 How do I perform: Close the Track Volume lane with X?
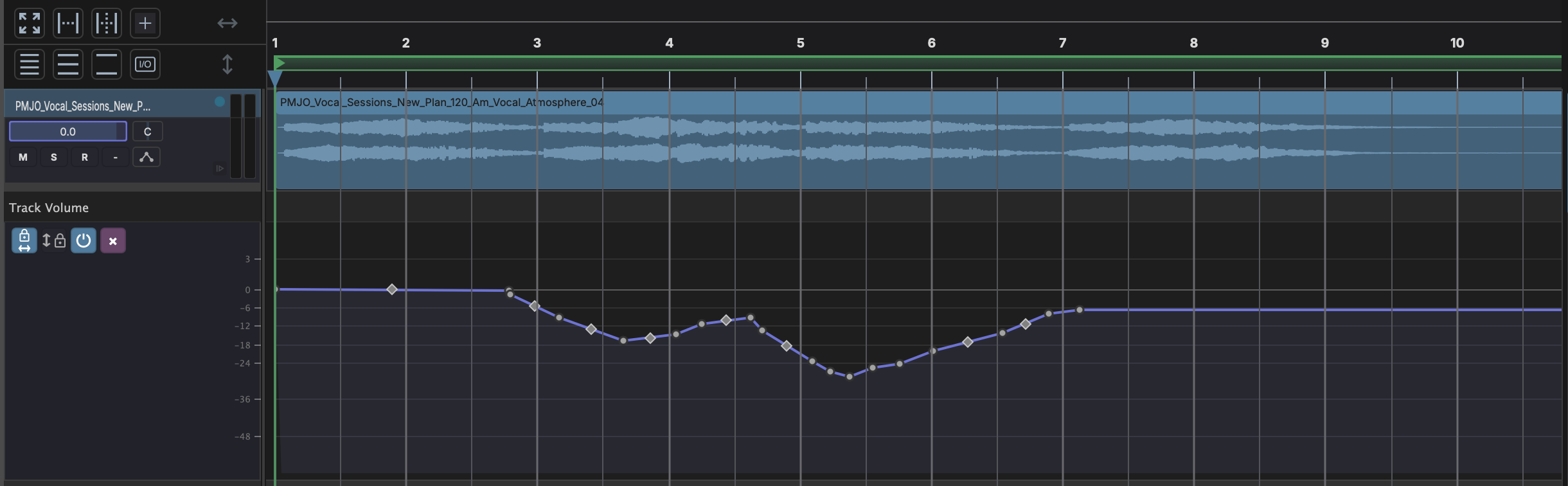click(113, 240)
